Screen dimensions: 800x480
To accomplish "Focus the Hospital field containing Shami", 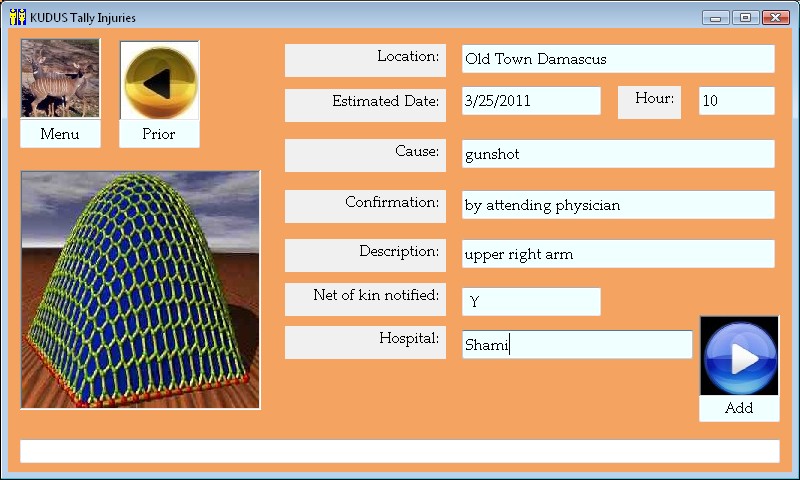I will tap(577, 344).
